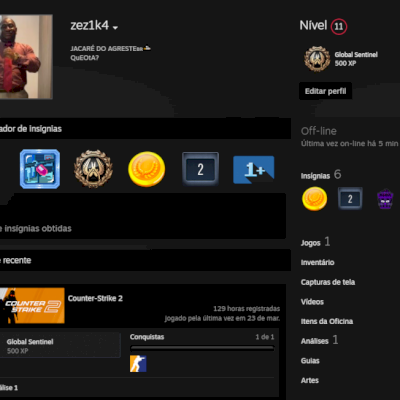The height and width of the screenshot is (400, 400).
Task: Select the number 2 badge in badge showcase
Action: click(x=200, y=169)
